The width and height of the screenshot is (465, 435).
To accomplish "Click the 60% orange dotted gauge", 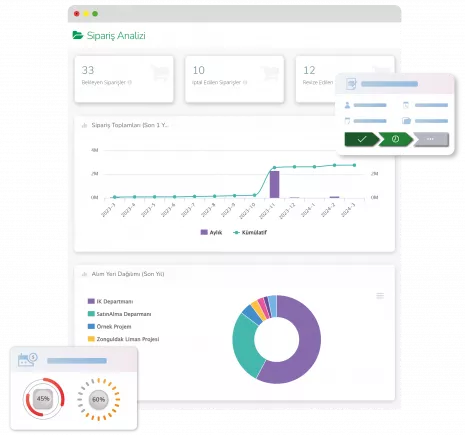I will point(99,399).
